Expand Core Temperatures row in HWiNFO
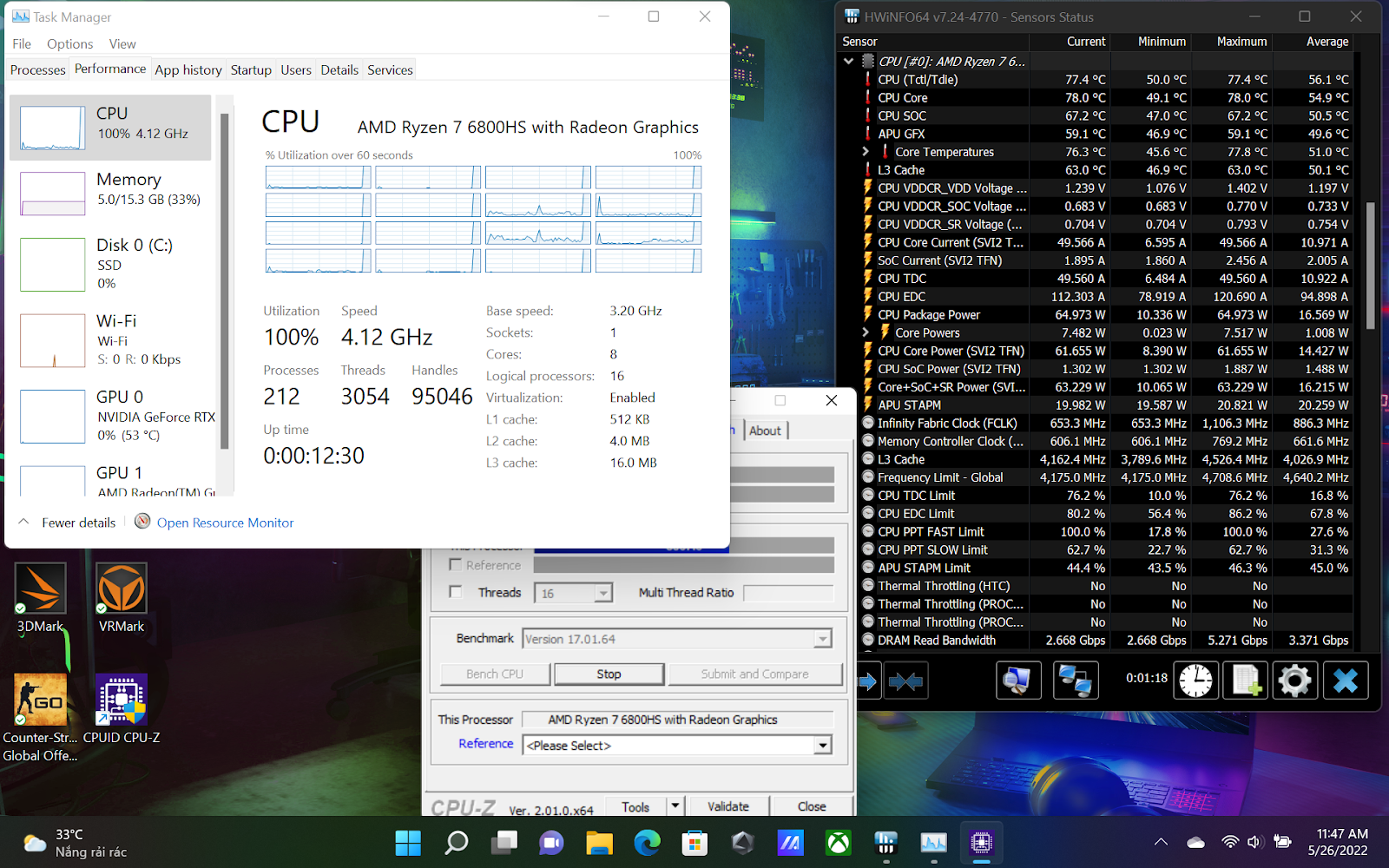Screen dimensions: 1389x868 point(866,152)
